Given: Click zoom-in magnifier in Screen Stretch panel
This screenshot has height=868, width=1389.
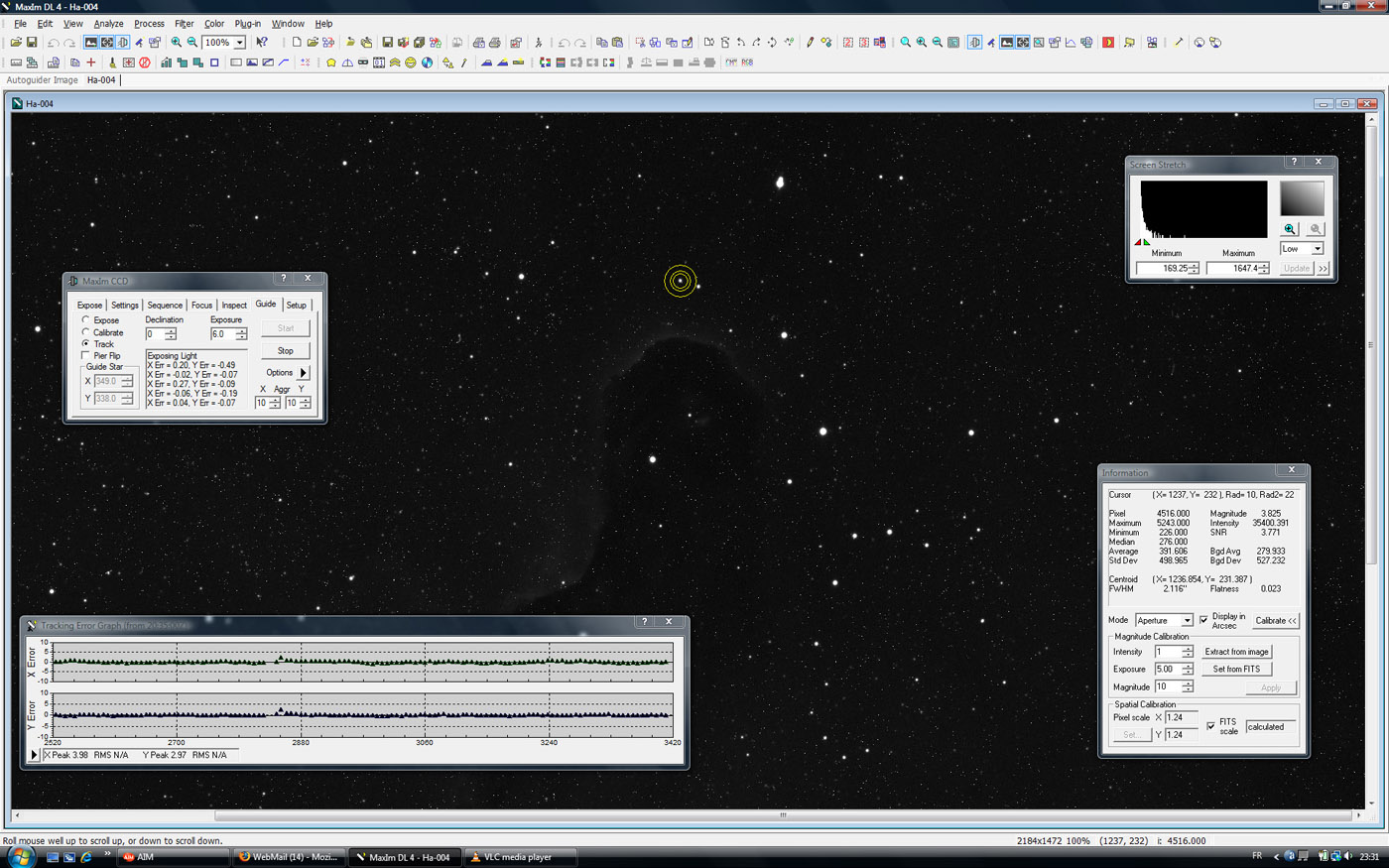Looking at the screenshot, I should tap(1290, 229).
